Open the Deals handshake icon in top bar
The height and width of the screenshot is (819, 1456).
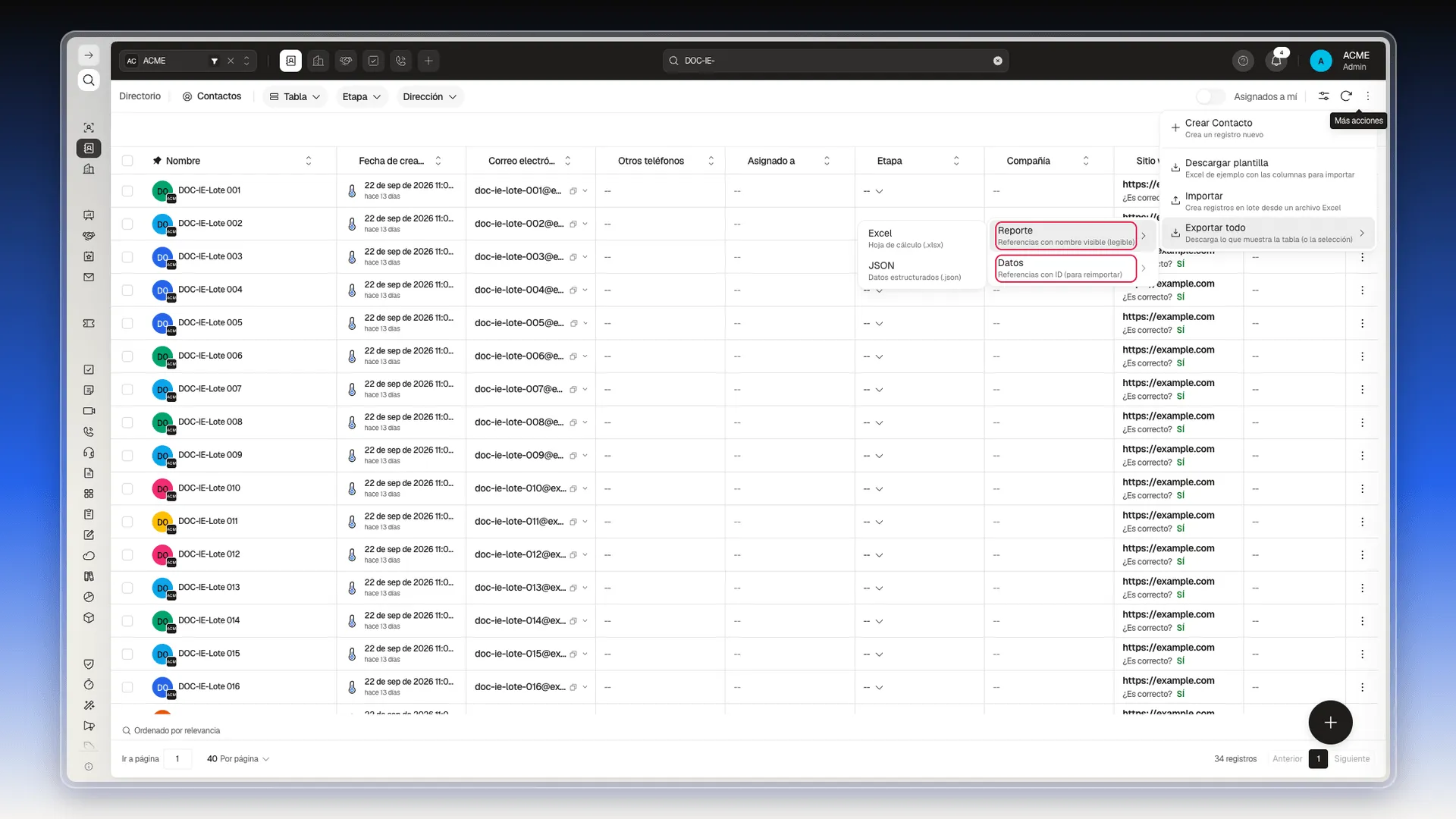346,61
